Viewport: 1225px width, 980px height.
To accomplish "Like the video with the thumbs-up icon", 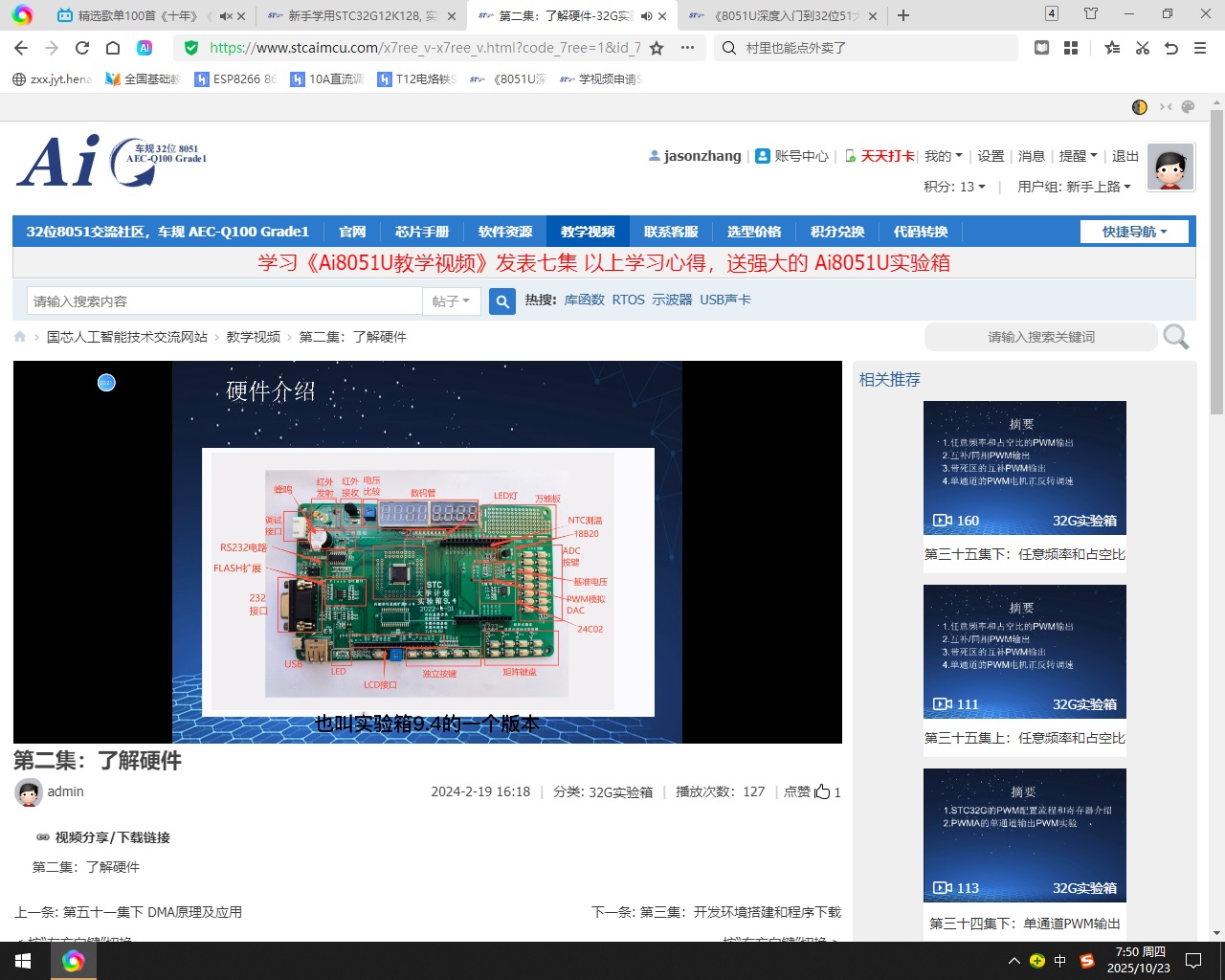I will coord(822,791).
